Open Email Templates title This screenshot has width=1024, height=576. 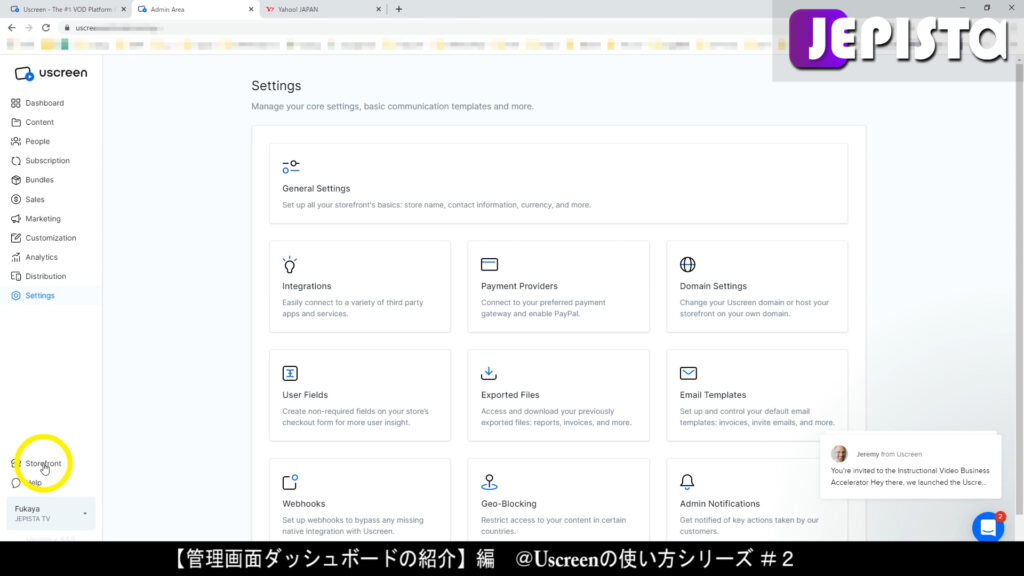pos(712,395)
